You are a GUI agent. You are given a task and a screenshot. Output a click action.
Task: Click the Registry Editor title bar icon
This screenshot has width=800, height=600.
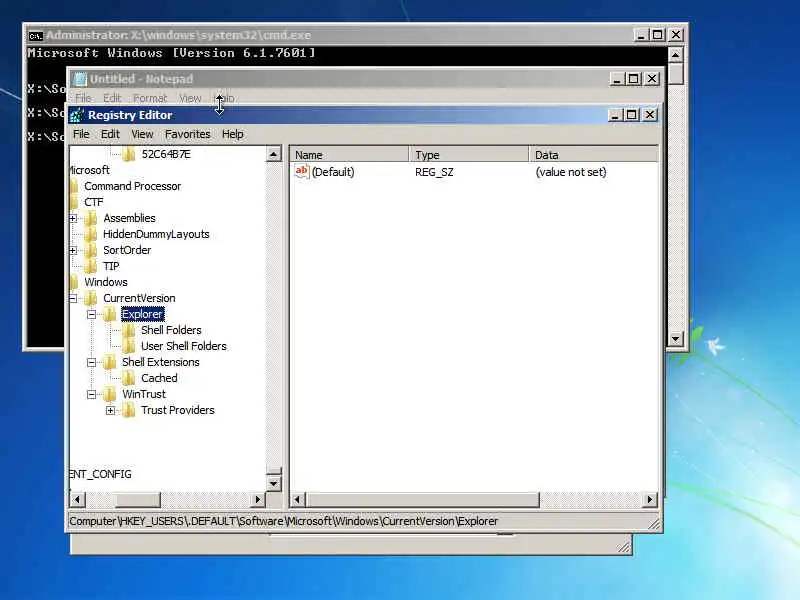point(77,115)
